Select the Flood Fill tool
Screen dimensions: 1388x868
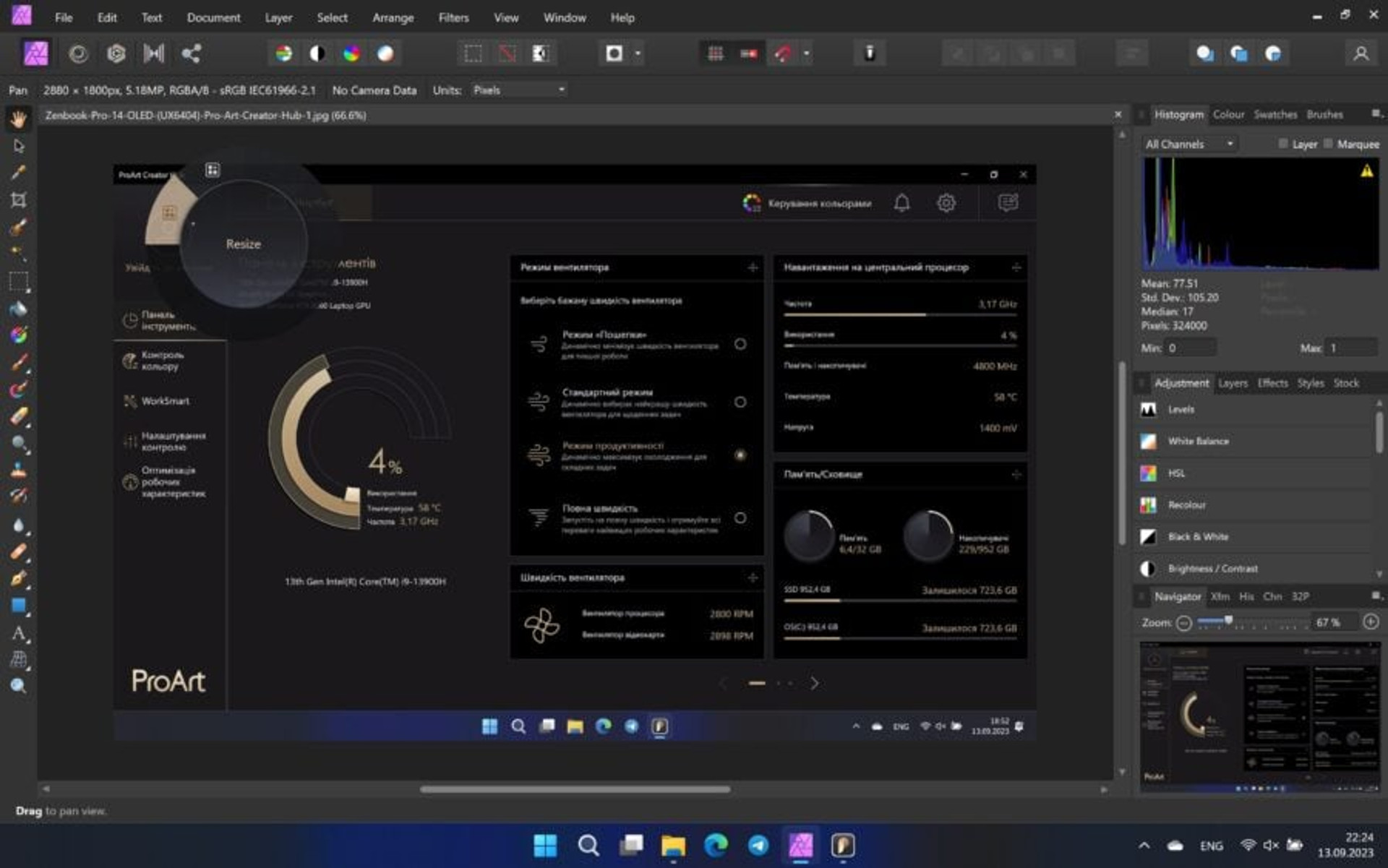point(19,309)
